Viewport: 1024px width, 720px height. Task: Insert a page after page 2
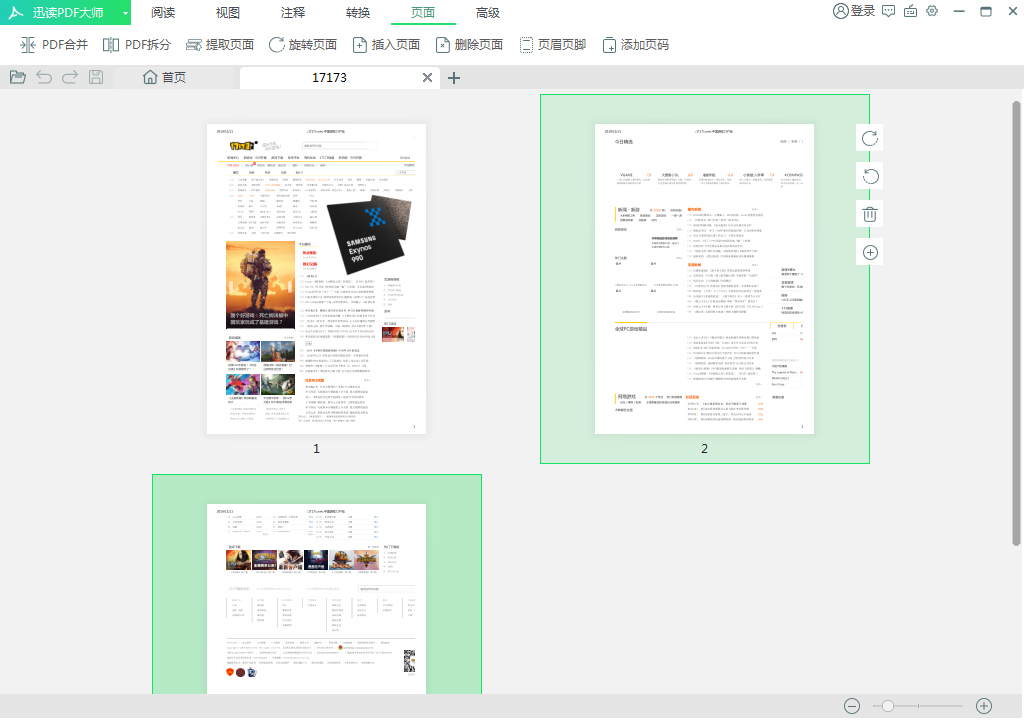coord(869,250)
